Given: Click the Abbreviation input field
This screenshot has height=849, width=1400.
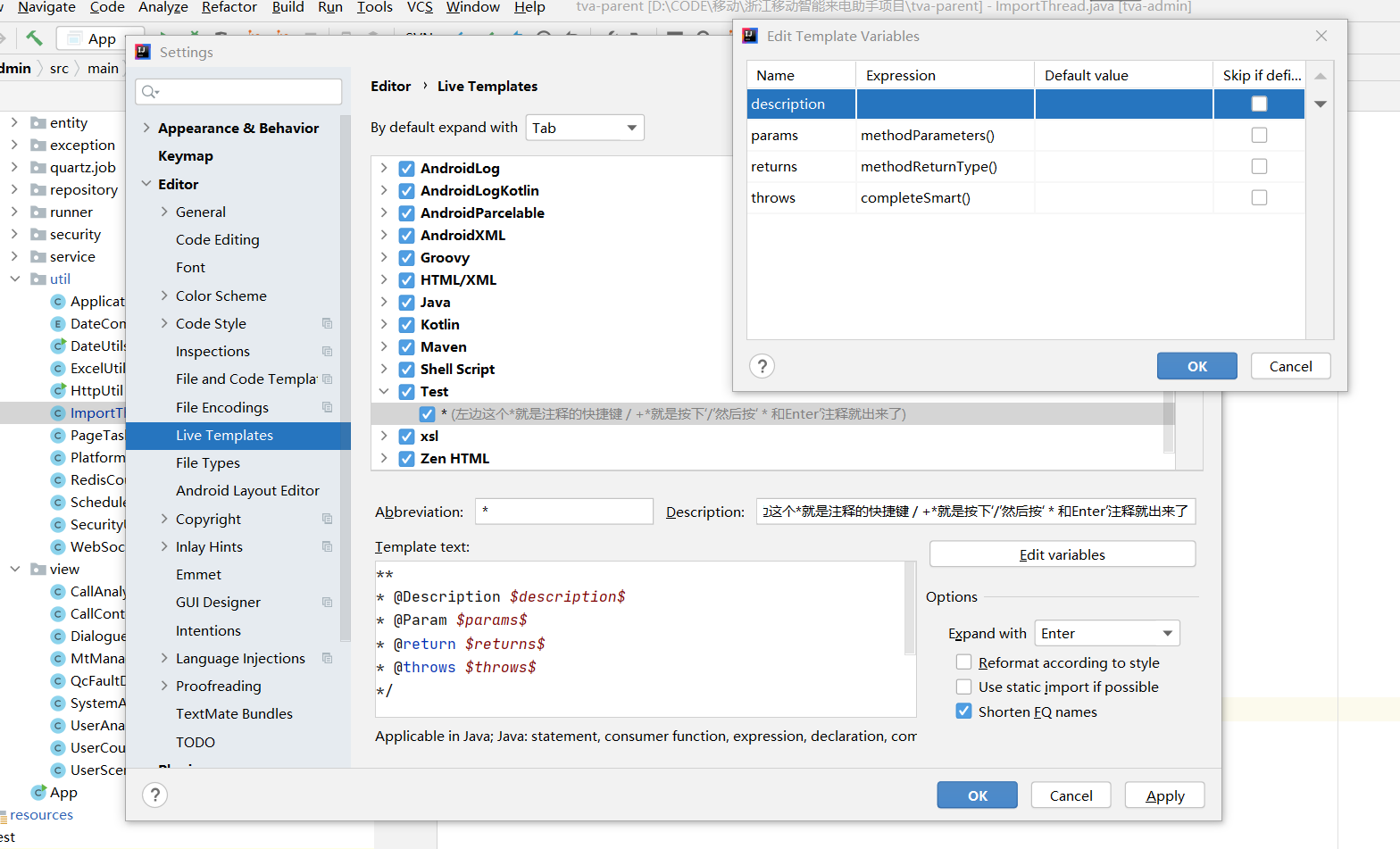Looking at the screenshot, I should click(564, 512).
